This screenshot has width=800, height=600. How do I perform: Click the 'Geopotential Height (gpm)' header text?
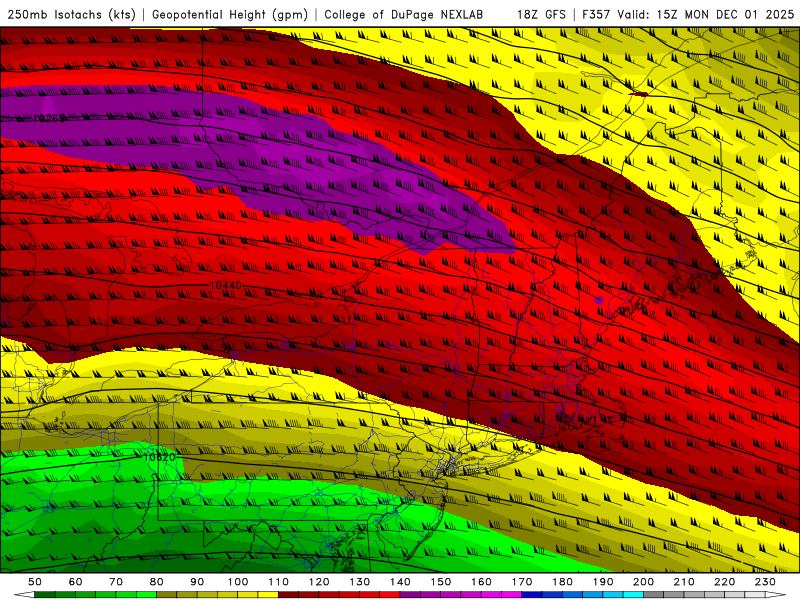pyautogui.click(x=230, y=15)
